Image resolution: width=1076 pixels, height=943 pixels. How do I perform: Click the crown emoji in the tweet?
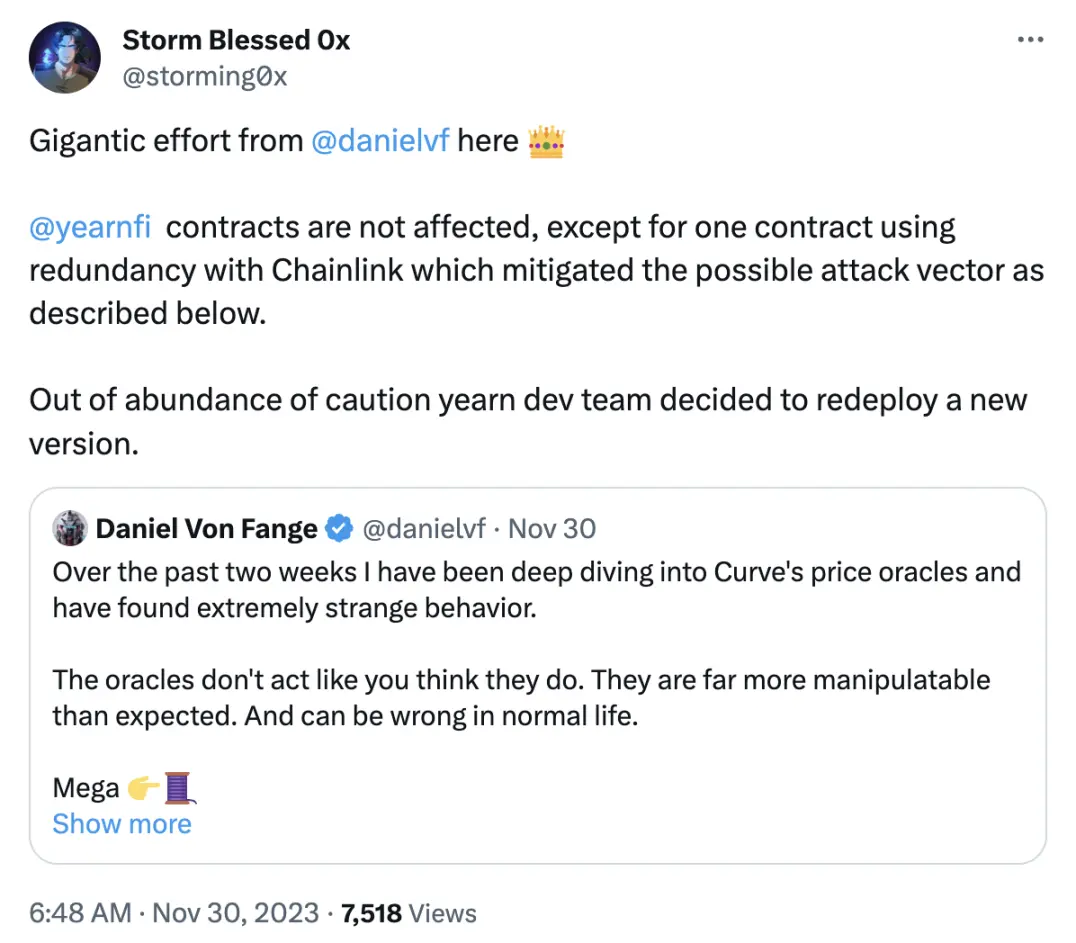click(546, 141)
